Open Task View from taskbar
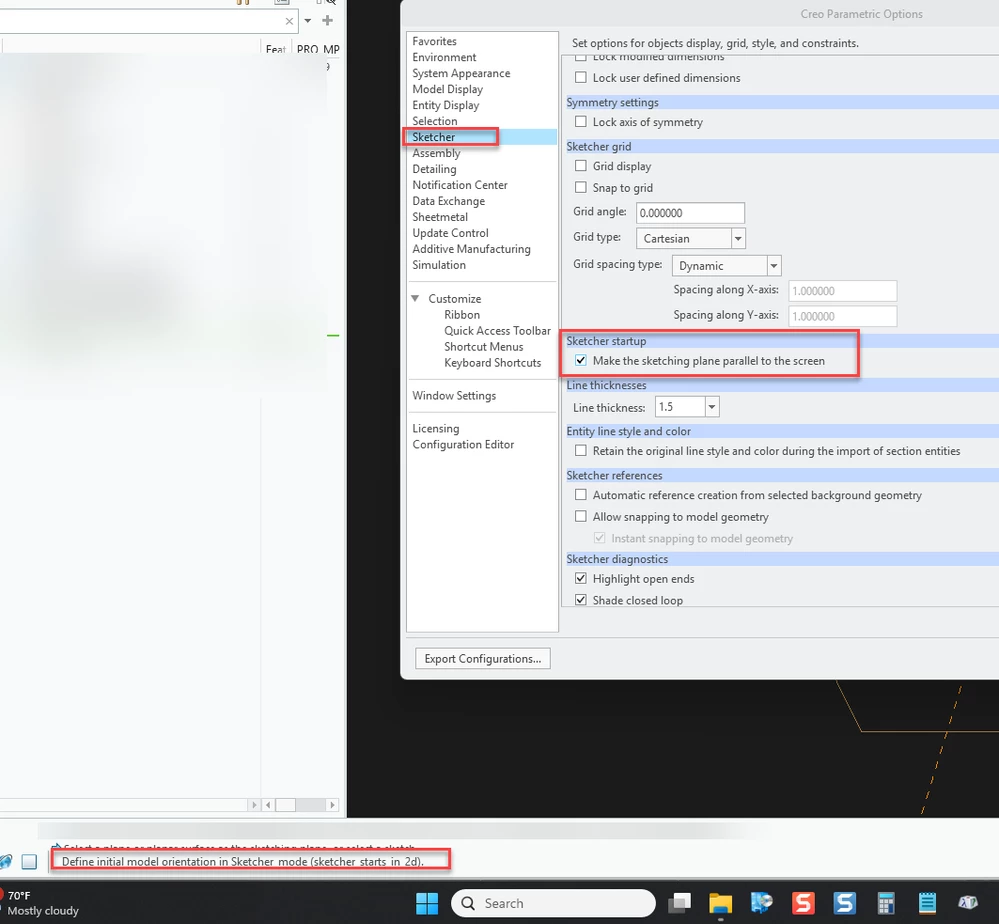Screen dimensions: 999x924 pyautogui.click(x=679, y=903)
